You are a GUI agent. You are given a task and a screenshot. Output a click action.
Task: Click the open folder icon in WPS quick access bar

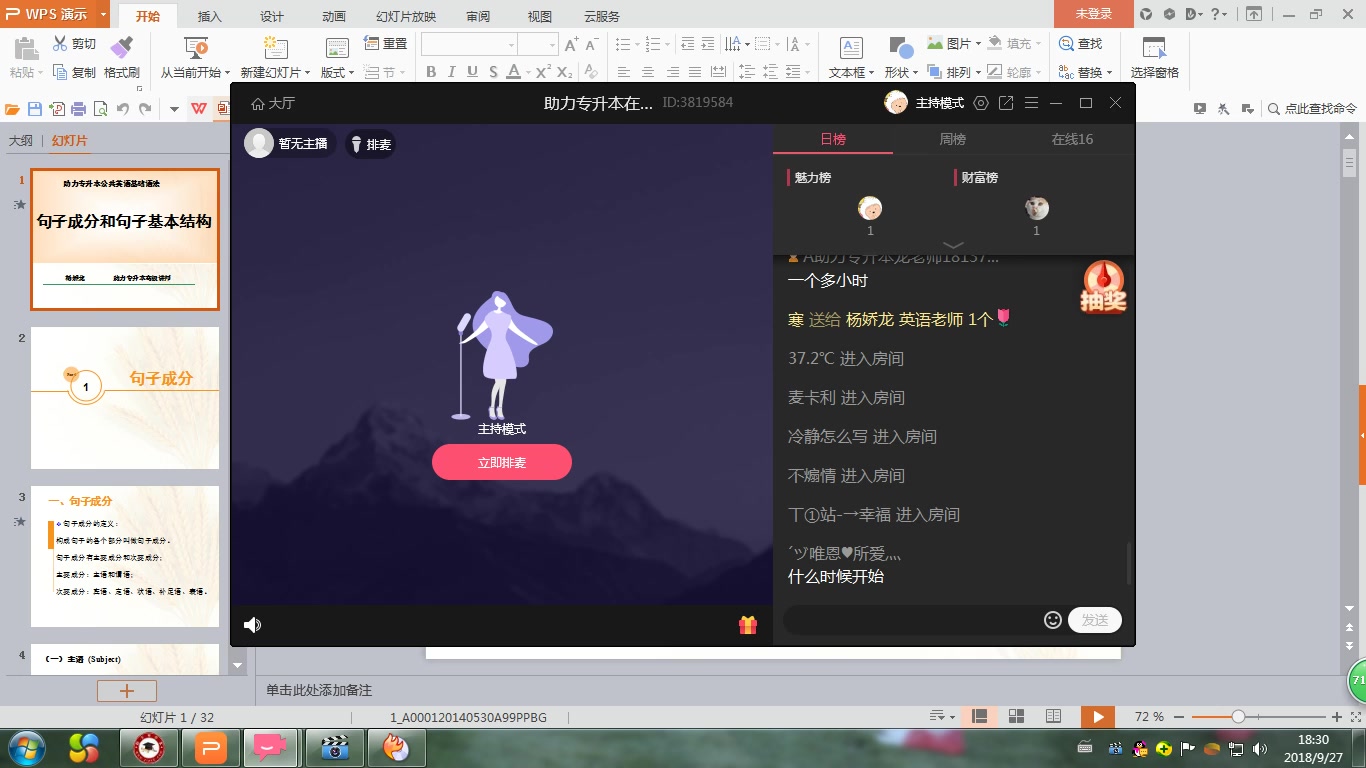coord(13,109)
